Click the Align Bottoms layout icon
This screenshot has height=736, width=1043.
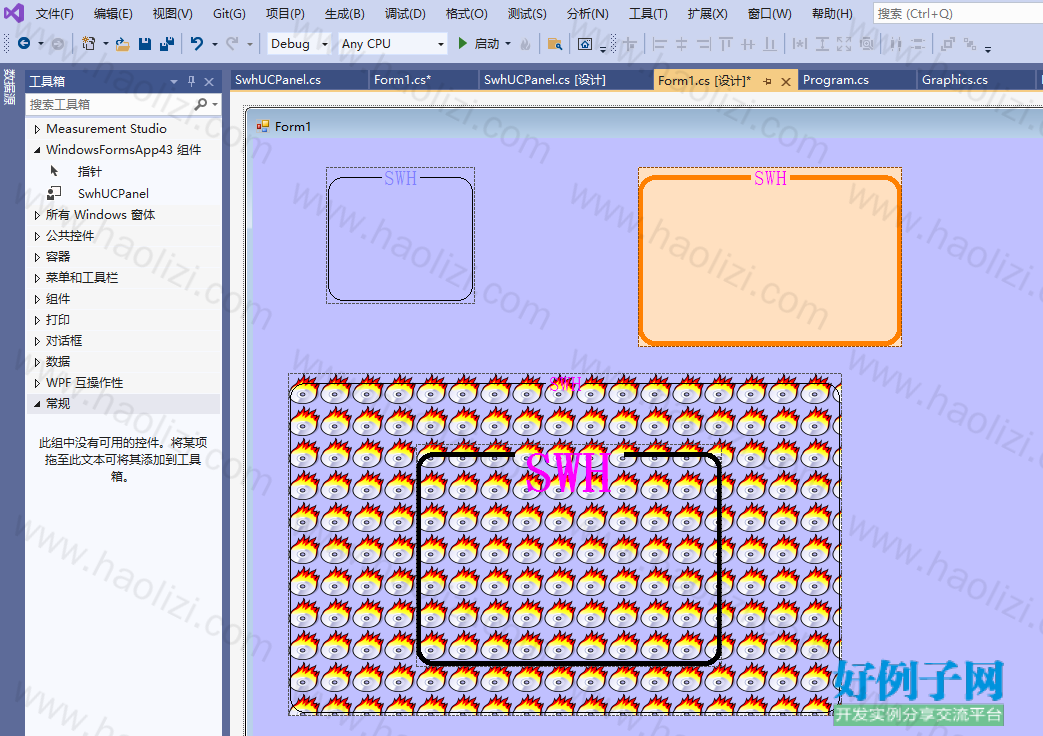(x=770, y=44)
